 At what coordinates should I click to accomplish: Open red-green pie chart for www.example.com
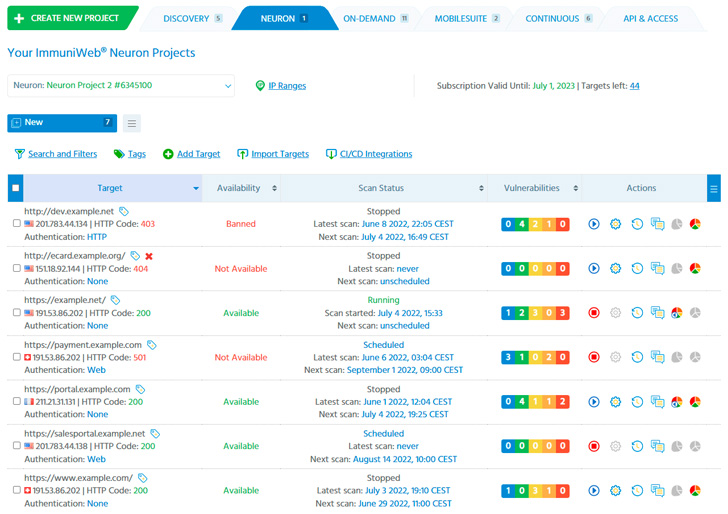[x=695, y=490]
